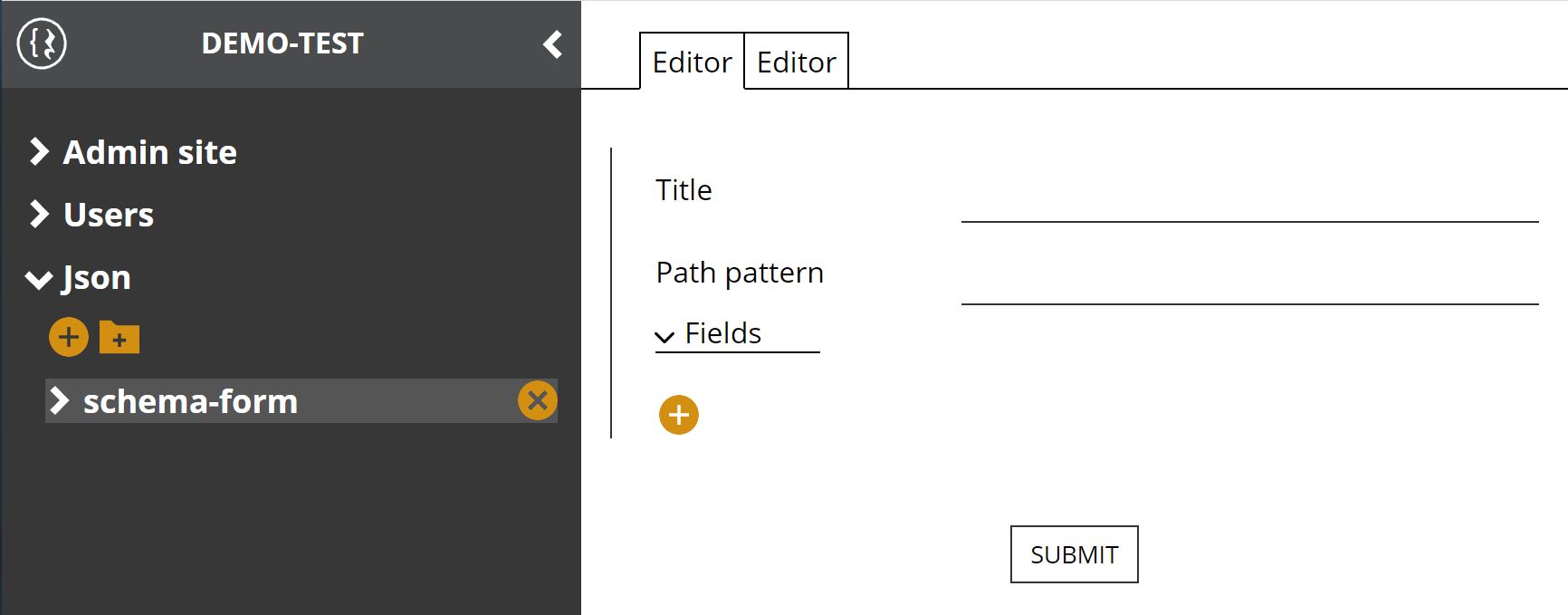Add a new item under Json with the plus icon
Image resolution: width=1568 pixels, height=615 pixels.
(x=69, y=337)
